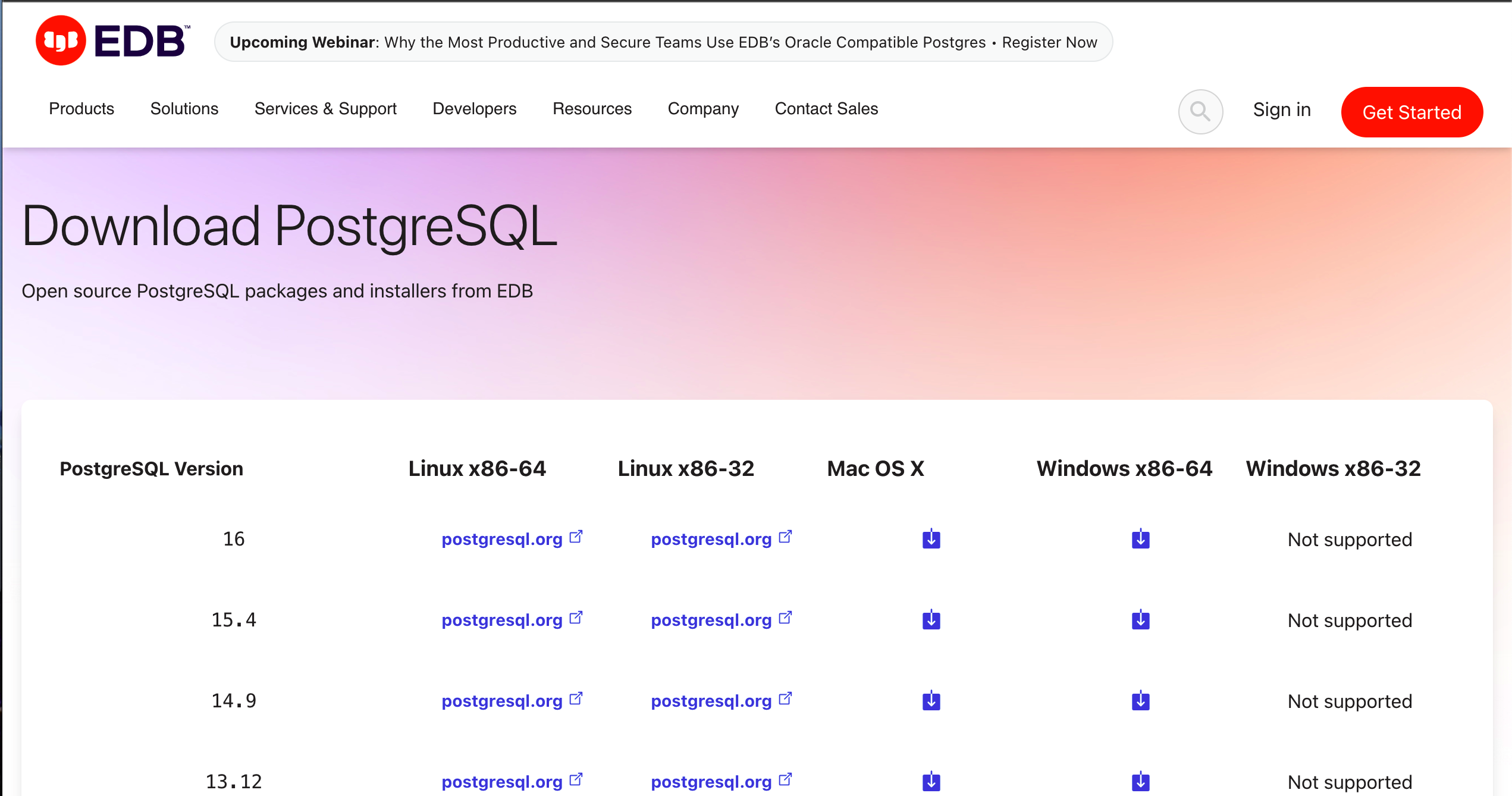Viewport: 1512px width, 796px height.
Task: Open postgresql.org link for version 16 Linux x86-64
Action: tap(512, 539)
